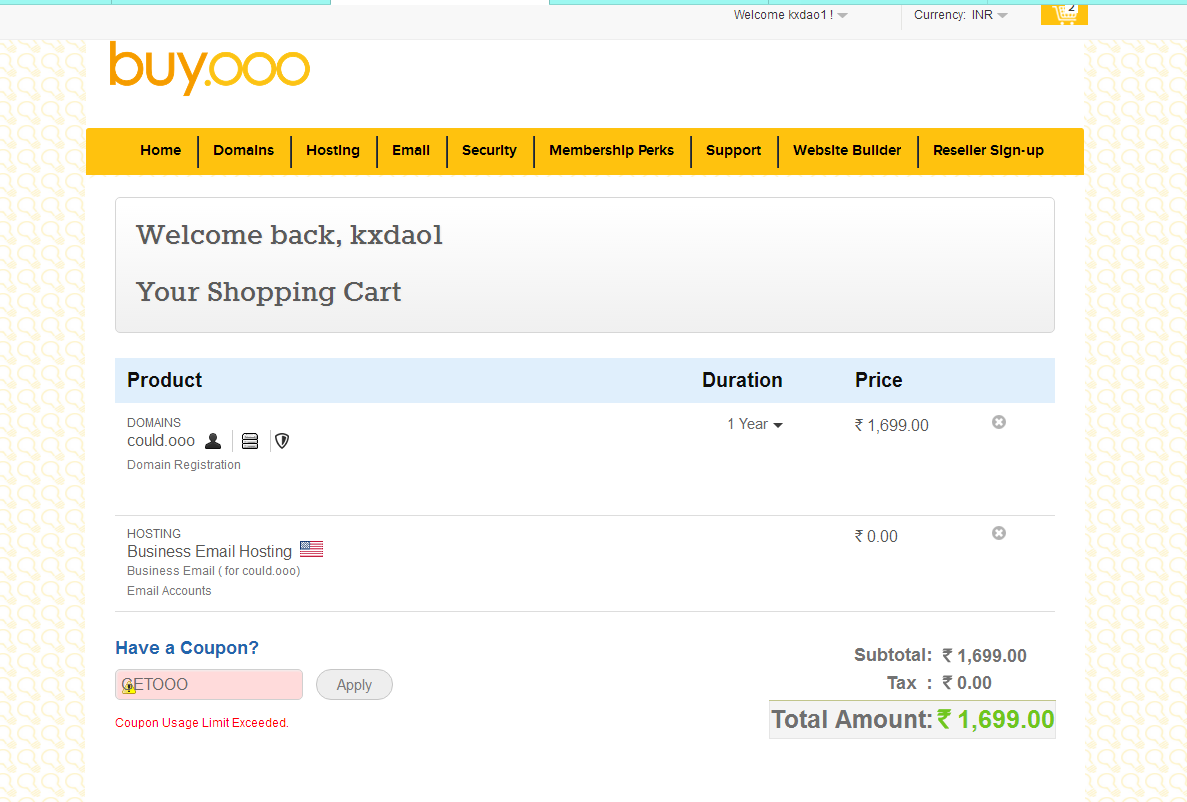The image size is (1187, 802).
Task: Click the contact person icon beside could.ooo
Action: (x=213, y=441)
